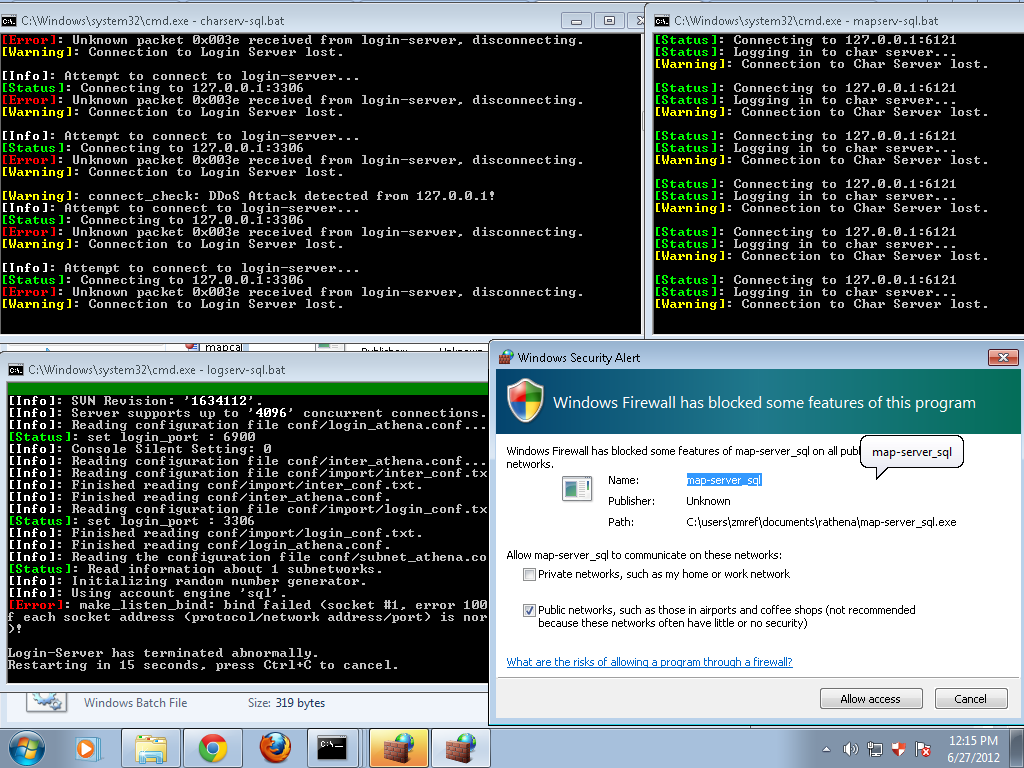Viewport: 1024px width, 768px height.
Task: Open the Windows Start menu
Action: [27, 748]
